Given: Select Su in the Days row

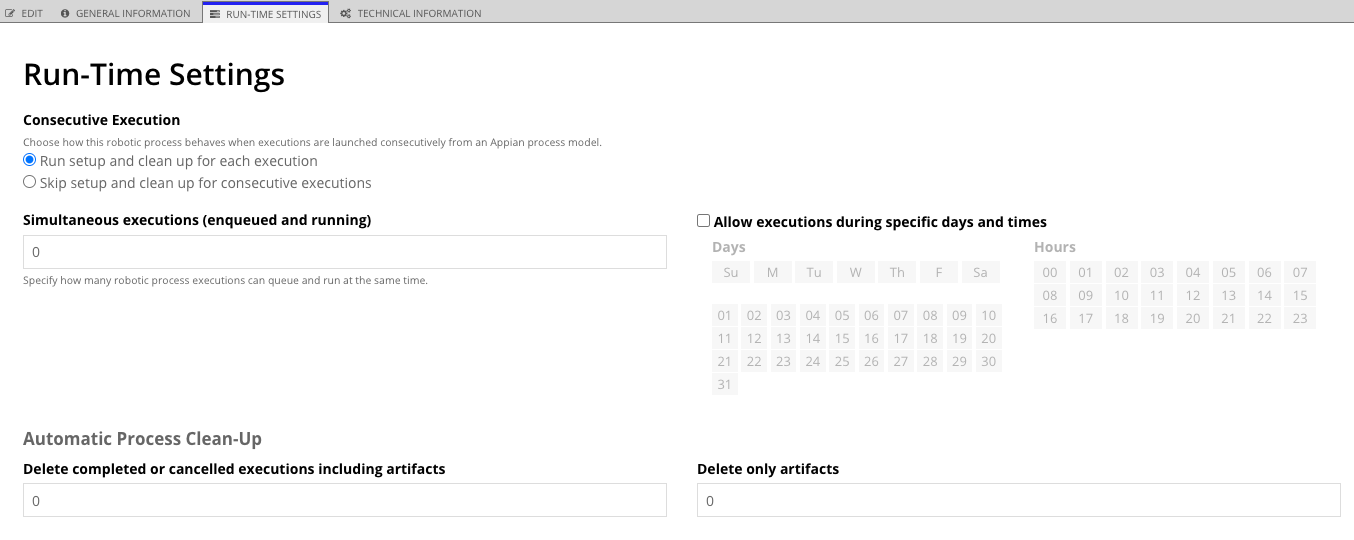Looking at the screenshot, I should pos(730,272).
